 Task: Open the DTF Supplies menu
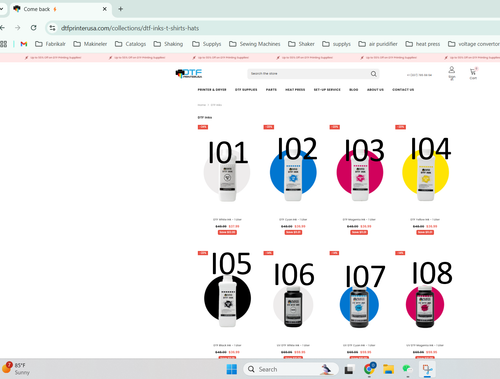pos(246,90)
